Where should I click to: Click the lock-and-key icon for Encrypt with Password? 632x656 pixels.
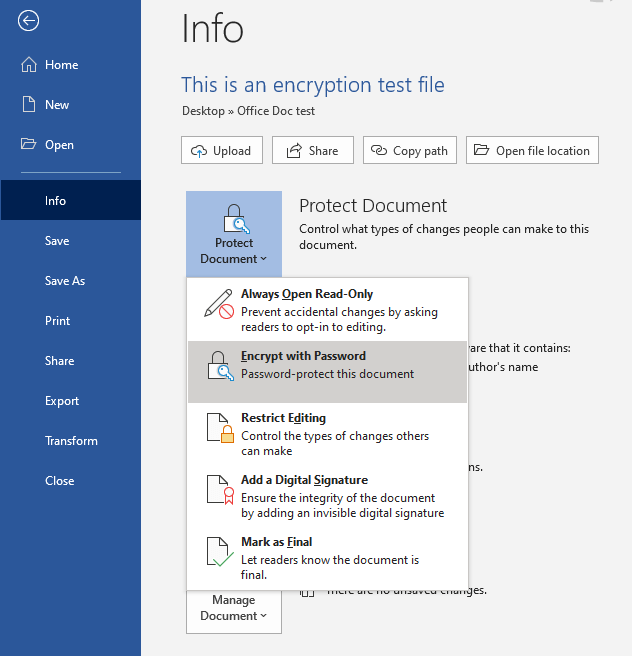(x=220, y=366)
